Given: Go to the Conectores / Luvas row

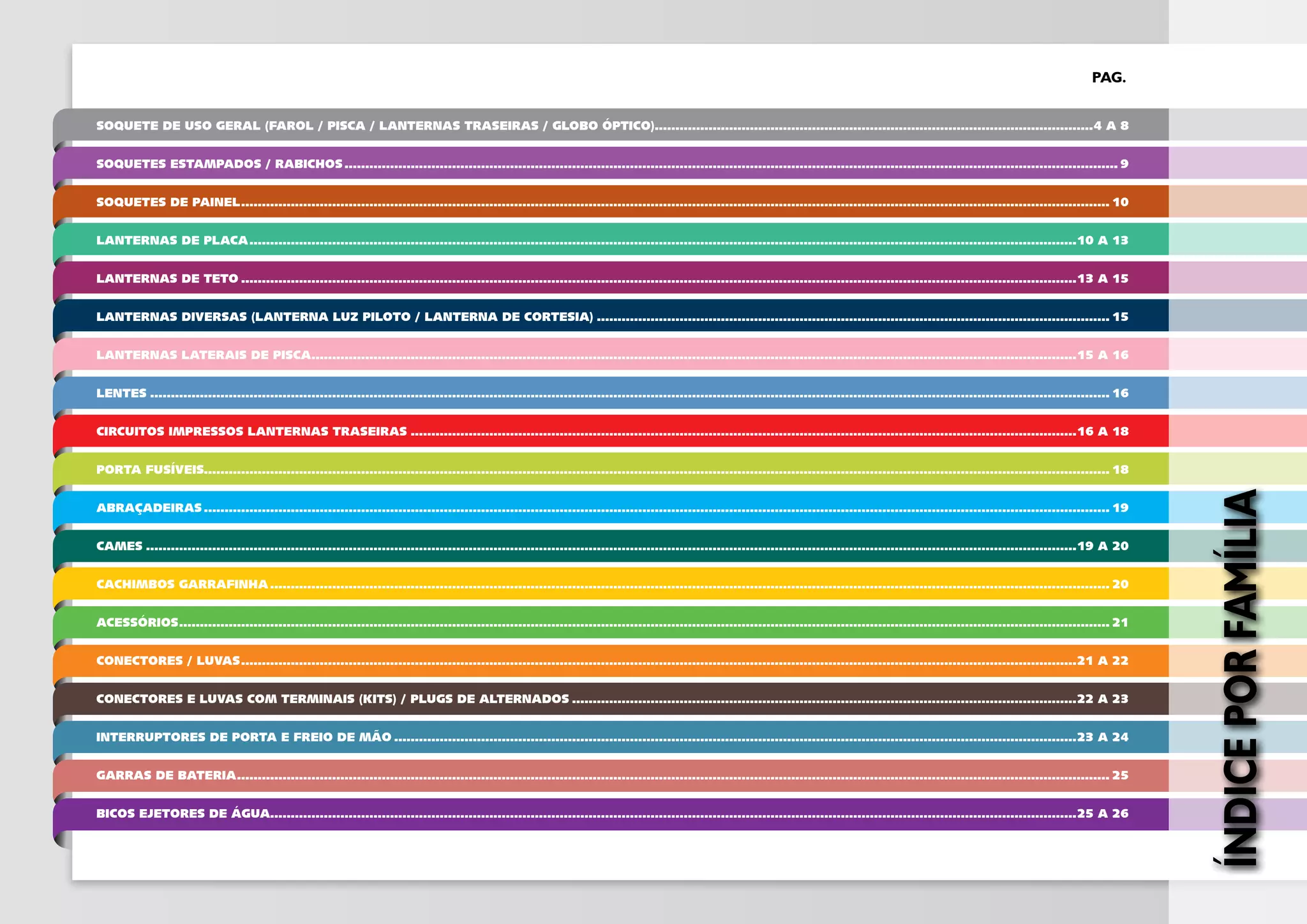Looking at the screenshot, I should (x=168, y=660).
